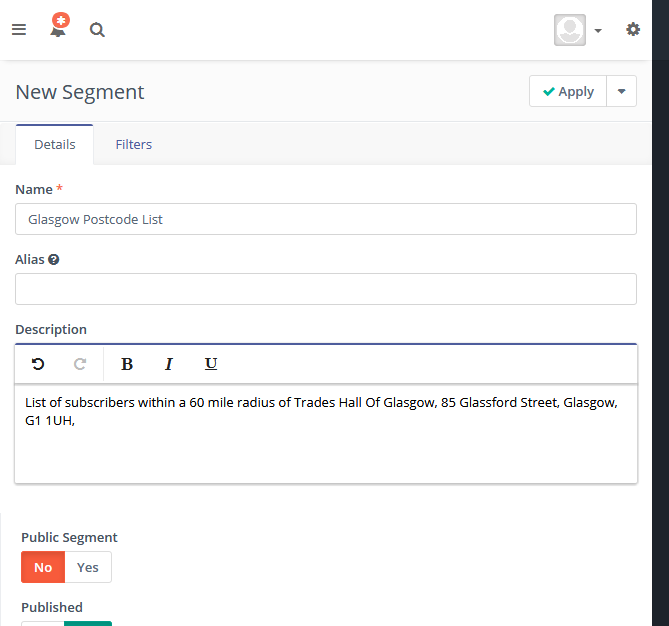Open the hamburger navigation menu

pos(19,29)
